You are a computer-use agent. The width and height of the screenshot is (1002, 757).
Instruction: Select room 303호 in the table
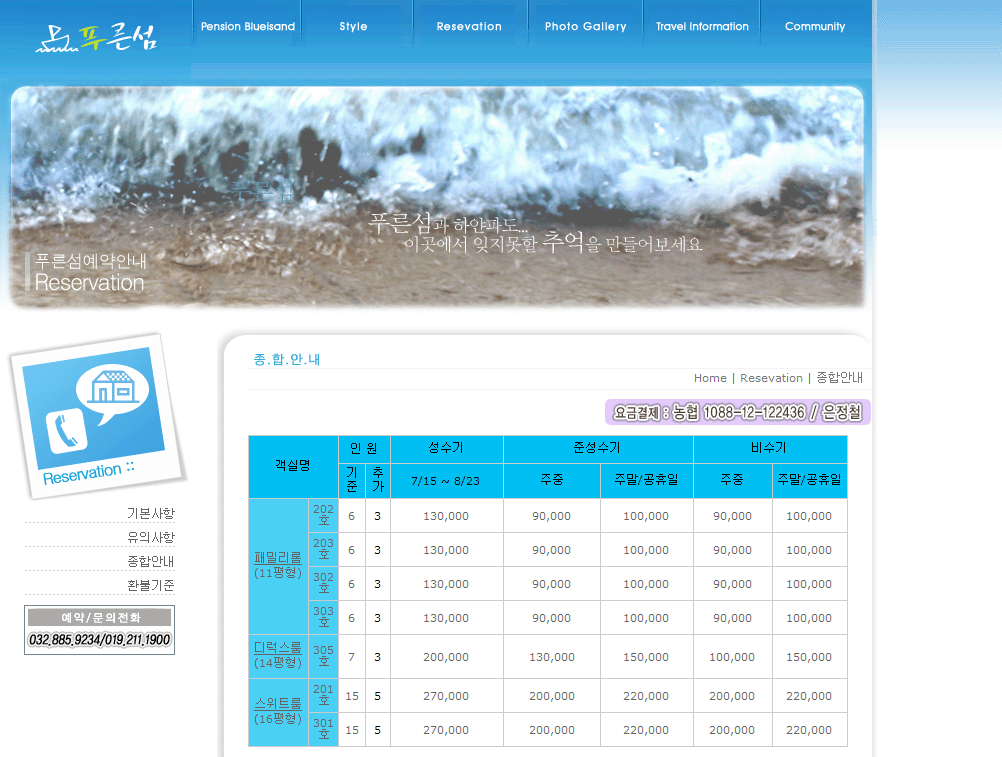click(x=323, y=617)
